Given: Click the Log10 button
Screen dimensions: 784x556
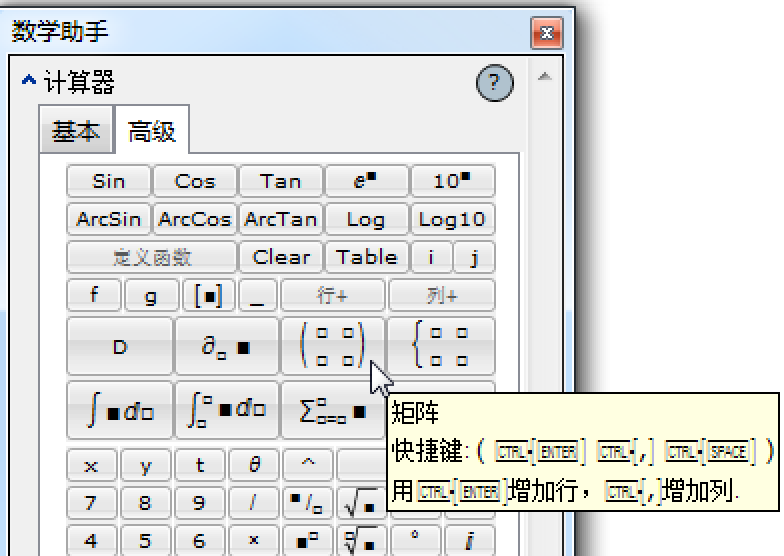Looking at the screenshot, I should 452,219.
